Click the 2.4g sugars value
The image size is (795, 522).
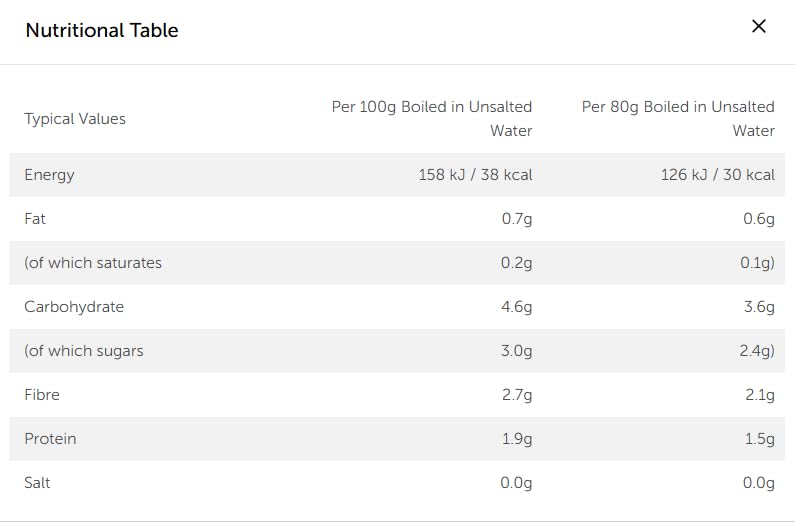[x=758, y=351]
